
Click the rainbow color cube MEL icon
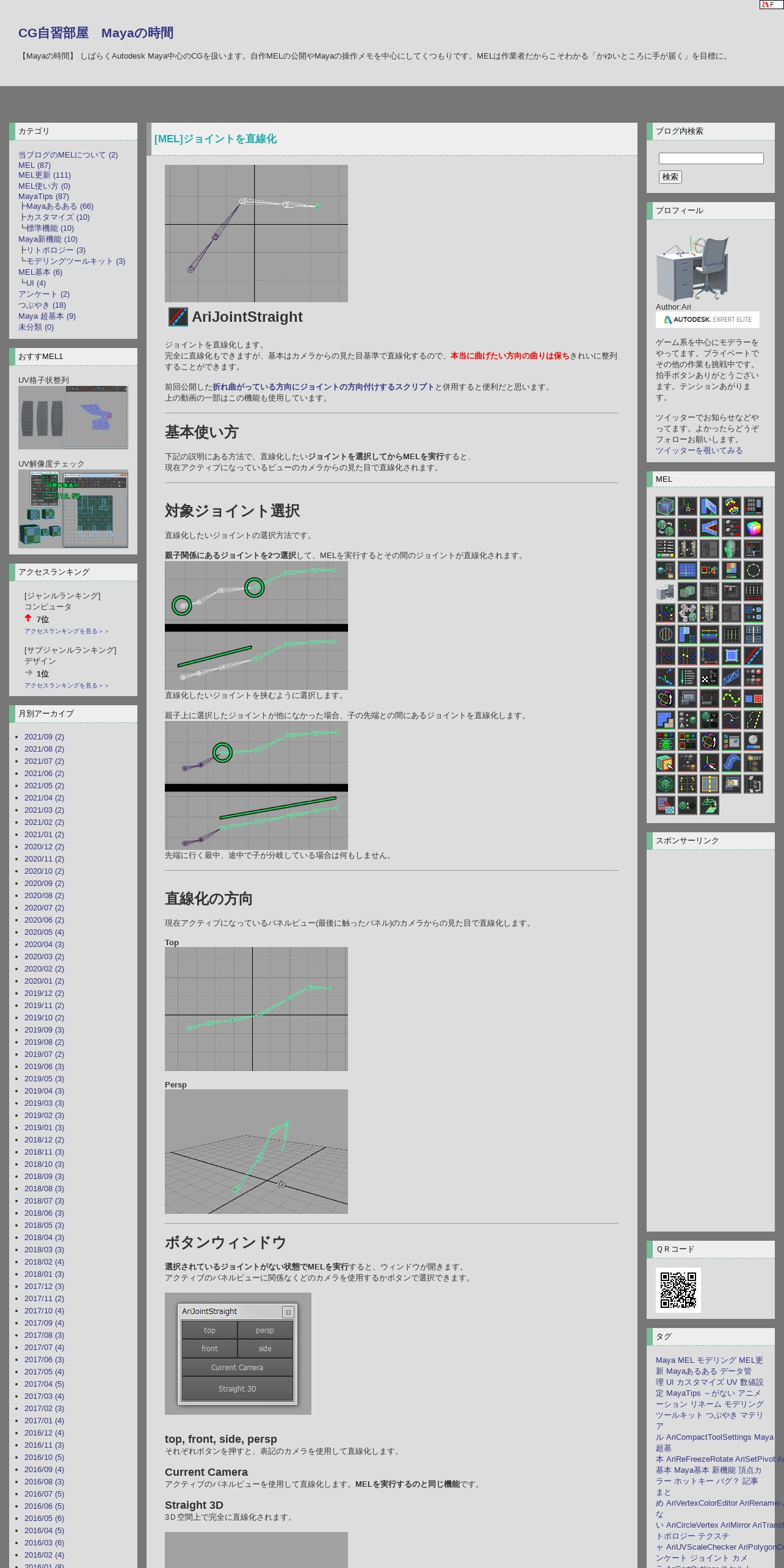(x=753, y=528)
